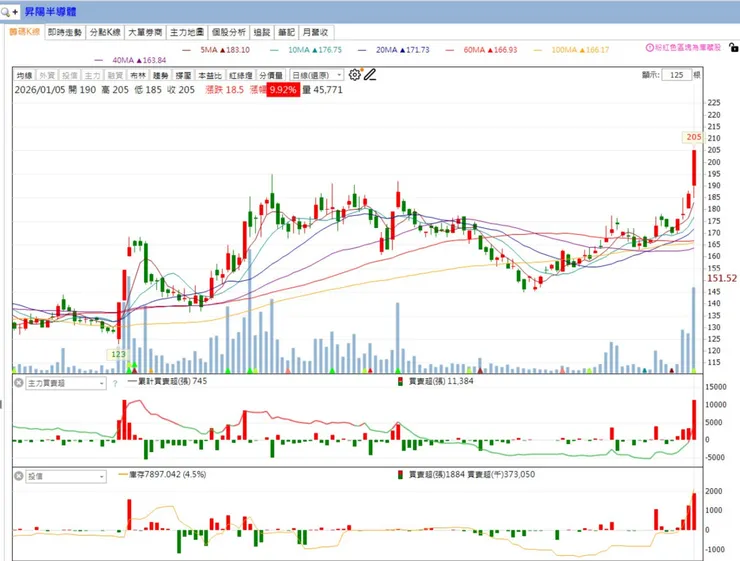This screenshot has width=740, height=561.
Task: Switch to the 個股分析 tab
Action: pyautogui.click(x=228, y=32)
